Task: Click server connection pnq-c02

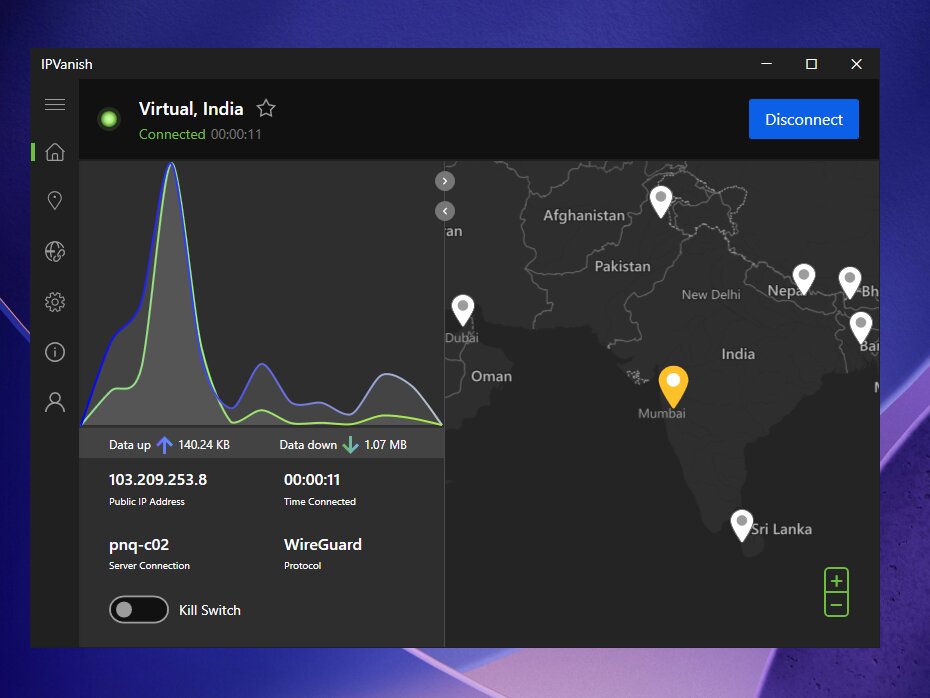Action: tap(139, 545)
